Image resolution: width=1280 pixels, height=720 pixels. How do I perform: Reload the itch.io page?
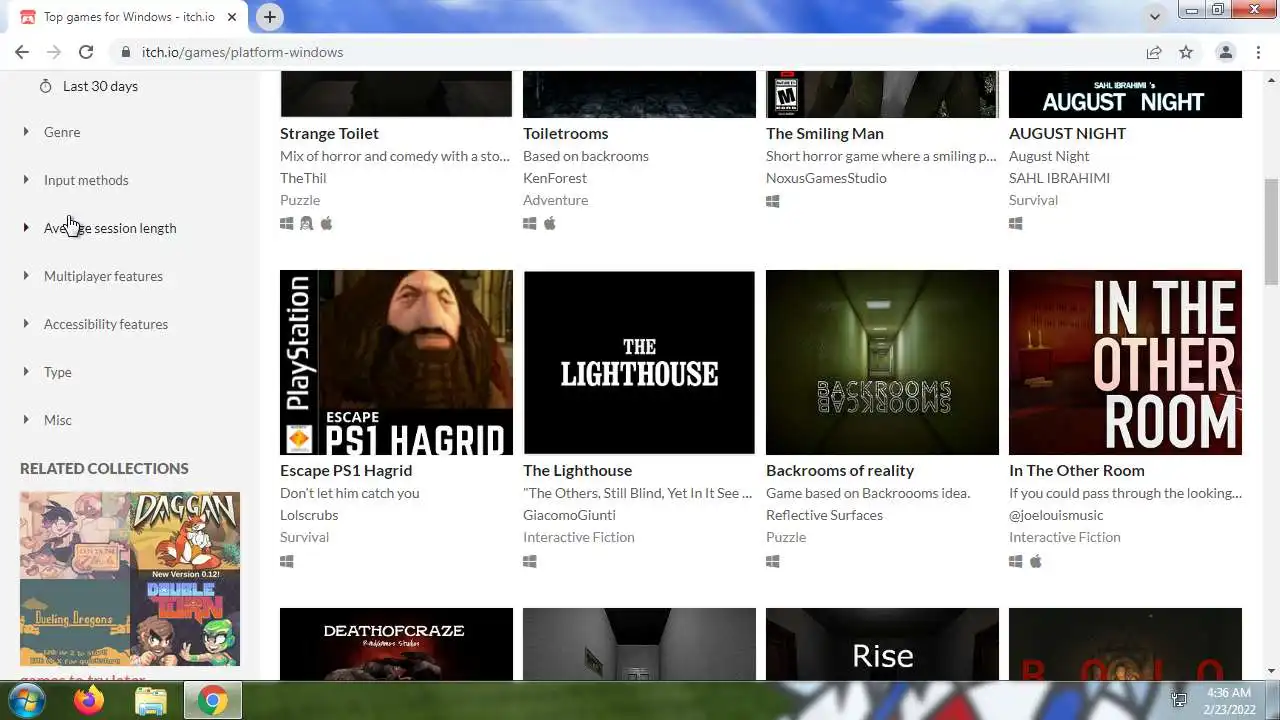(86, 52)
